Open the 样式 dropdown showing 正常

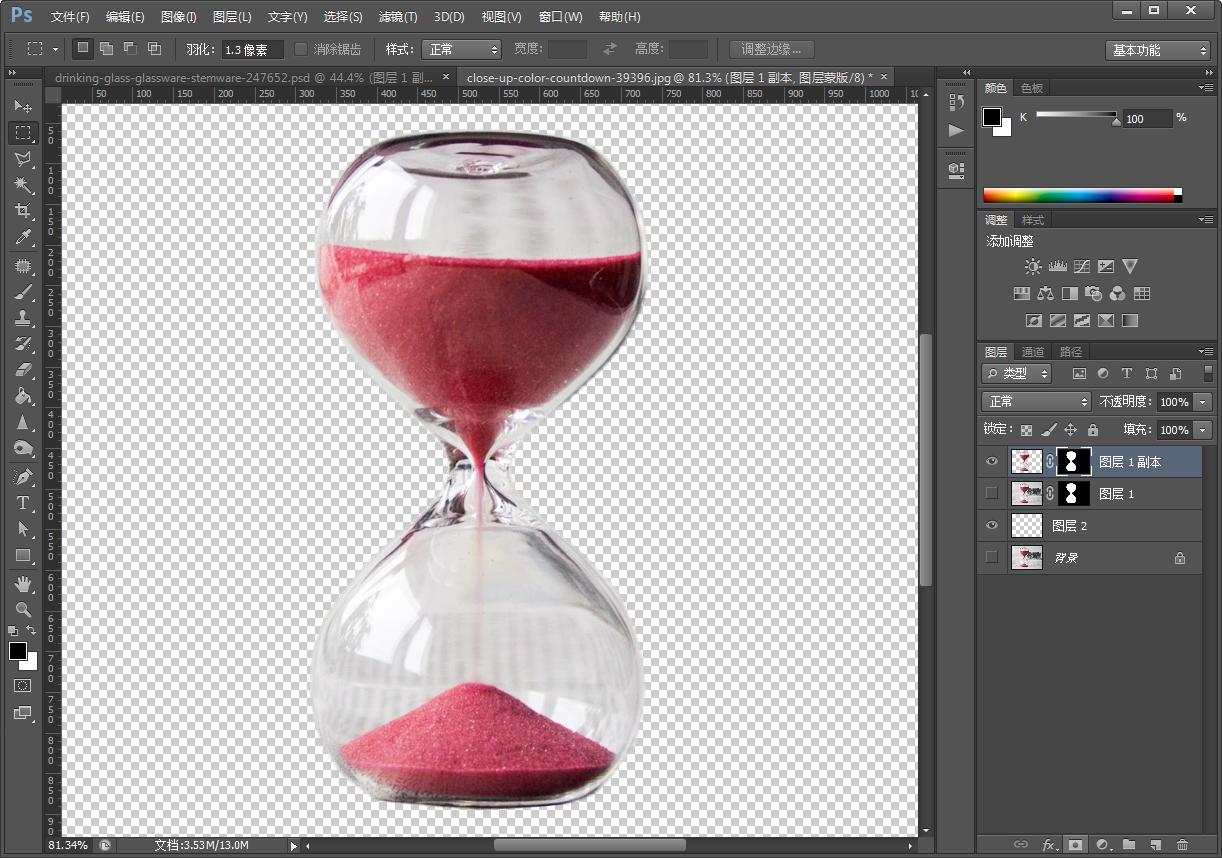pyautogui.click(x=461, y=49)
